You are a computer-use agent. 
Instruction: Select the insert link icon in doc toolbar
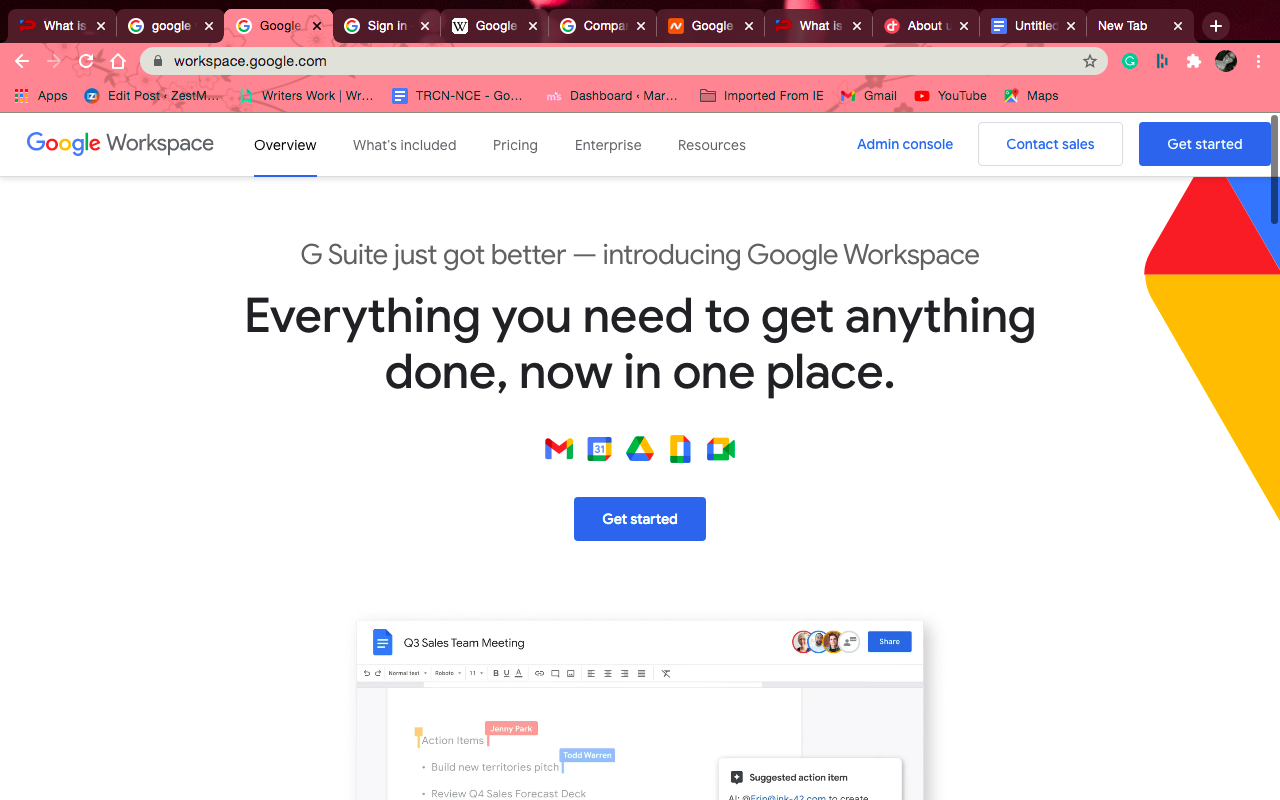coord(540,673)
